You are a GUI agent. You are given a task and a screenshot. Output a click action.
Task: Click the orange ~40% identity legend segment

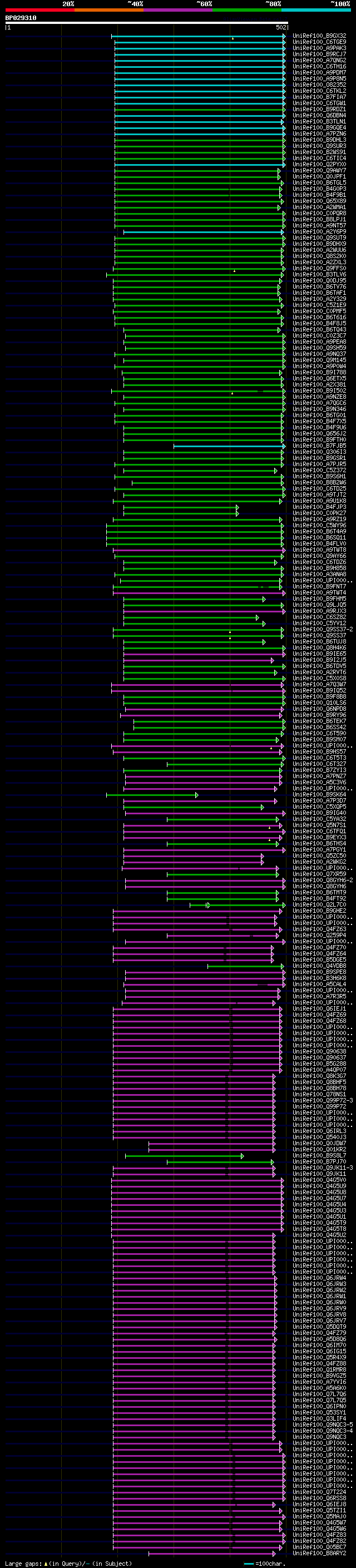coord(109,10)
